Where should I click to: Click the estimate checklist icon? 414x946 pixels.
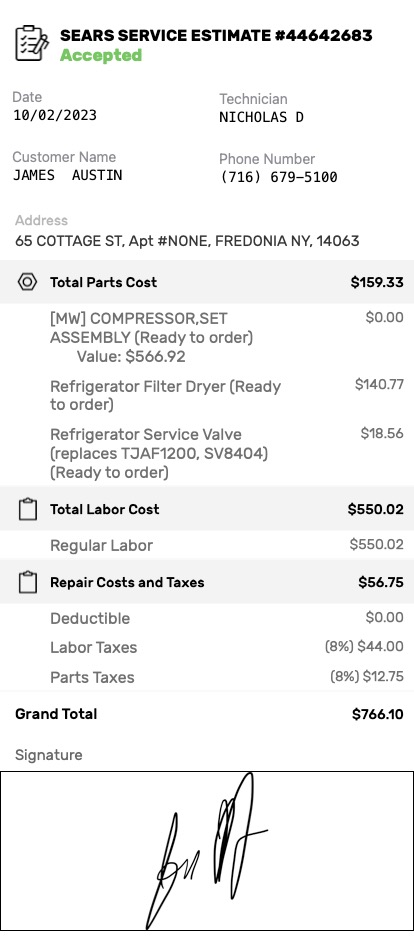tap(31, 43)
